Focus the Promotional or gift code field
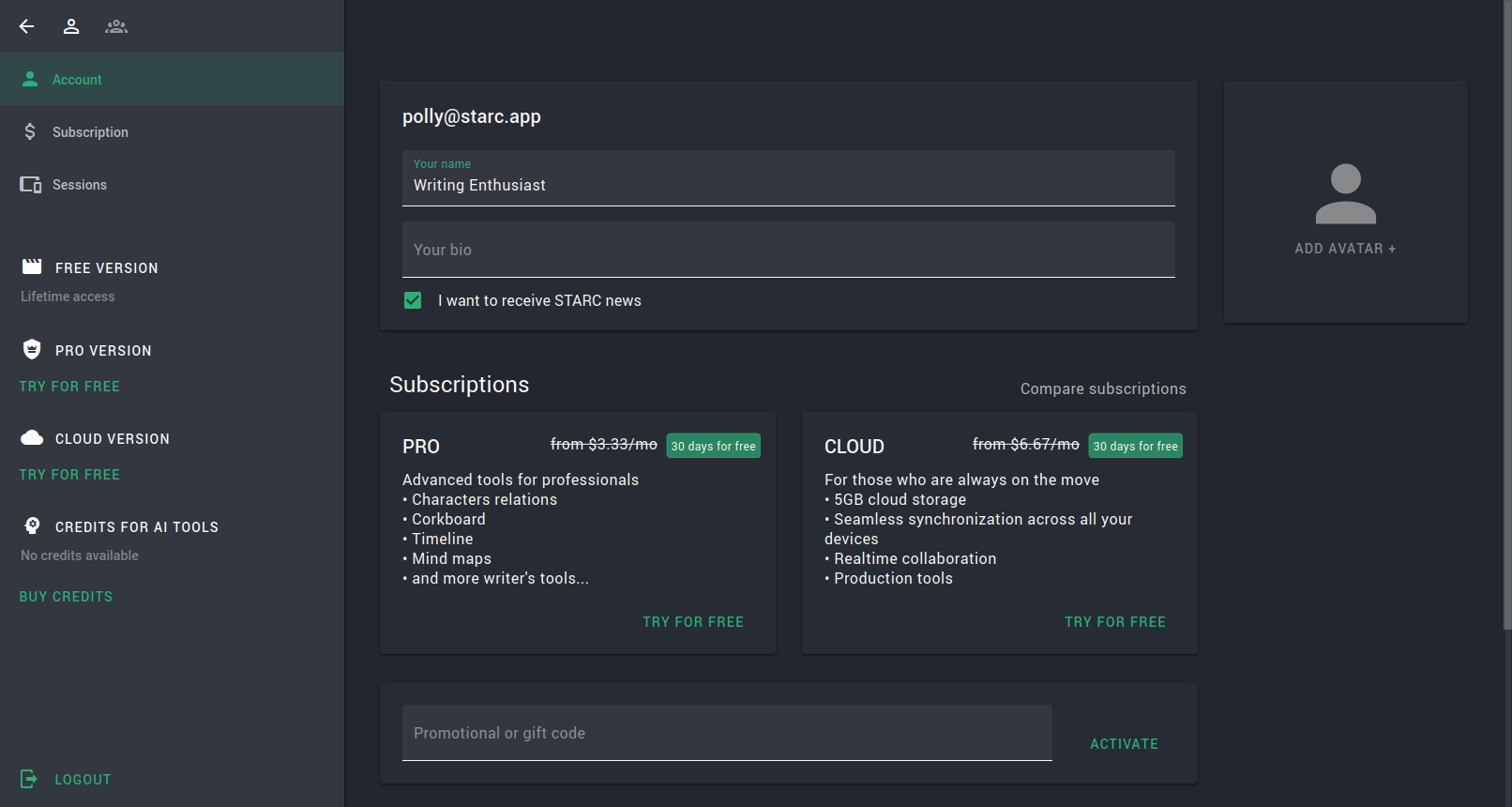The image size is (1512, 807). pyautogui.click(x=727, y=733)
